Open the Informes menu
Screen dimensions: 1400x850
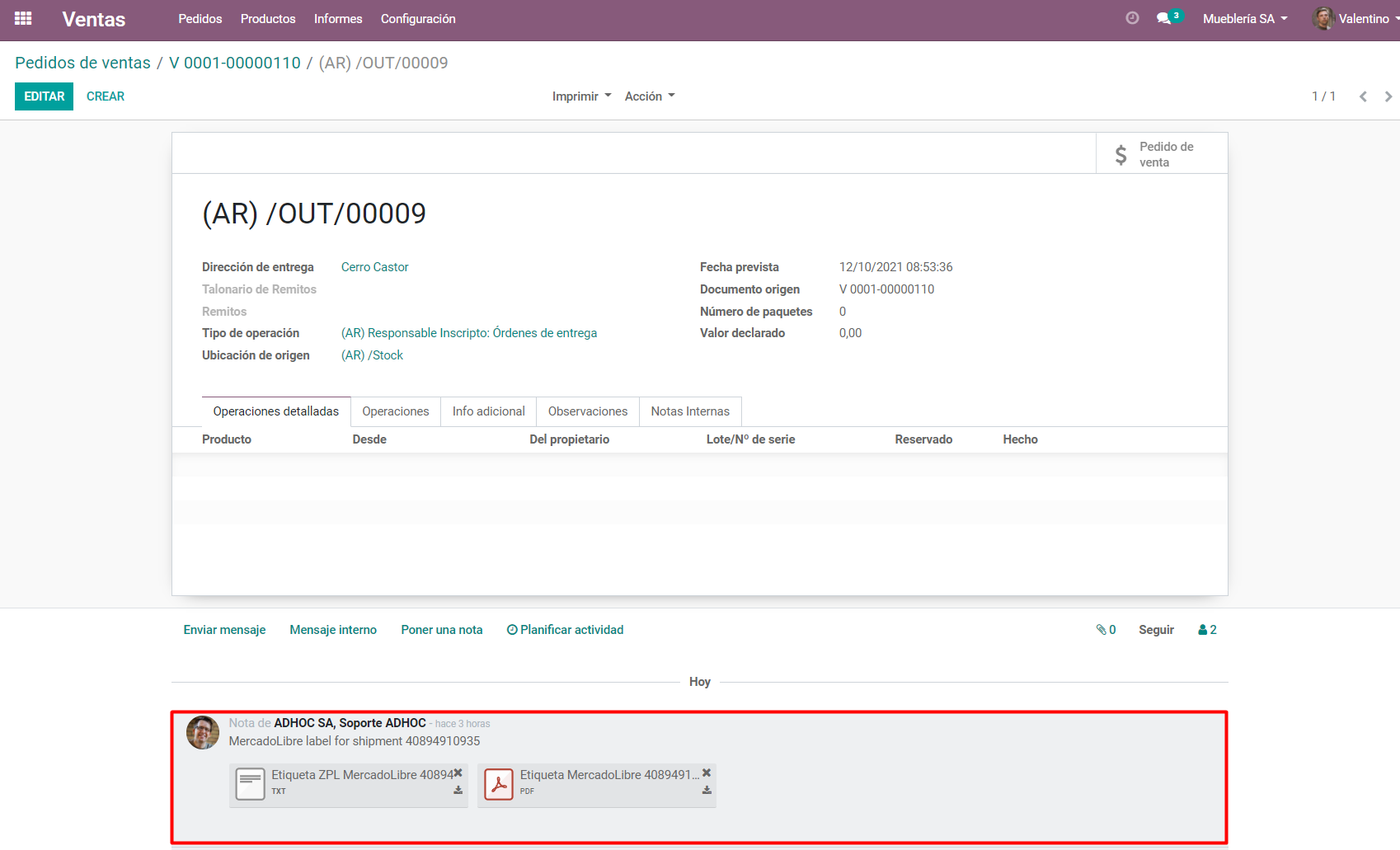tap(338, 19)
